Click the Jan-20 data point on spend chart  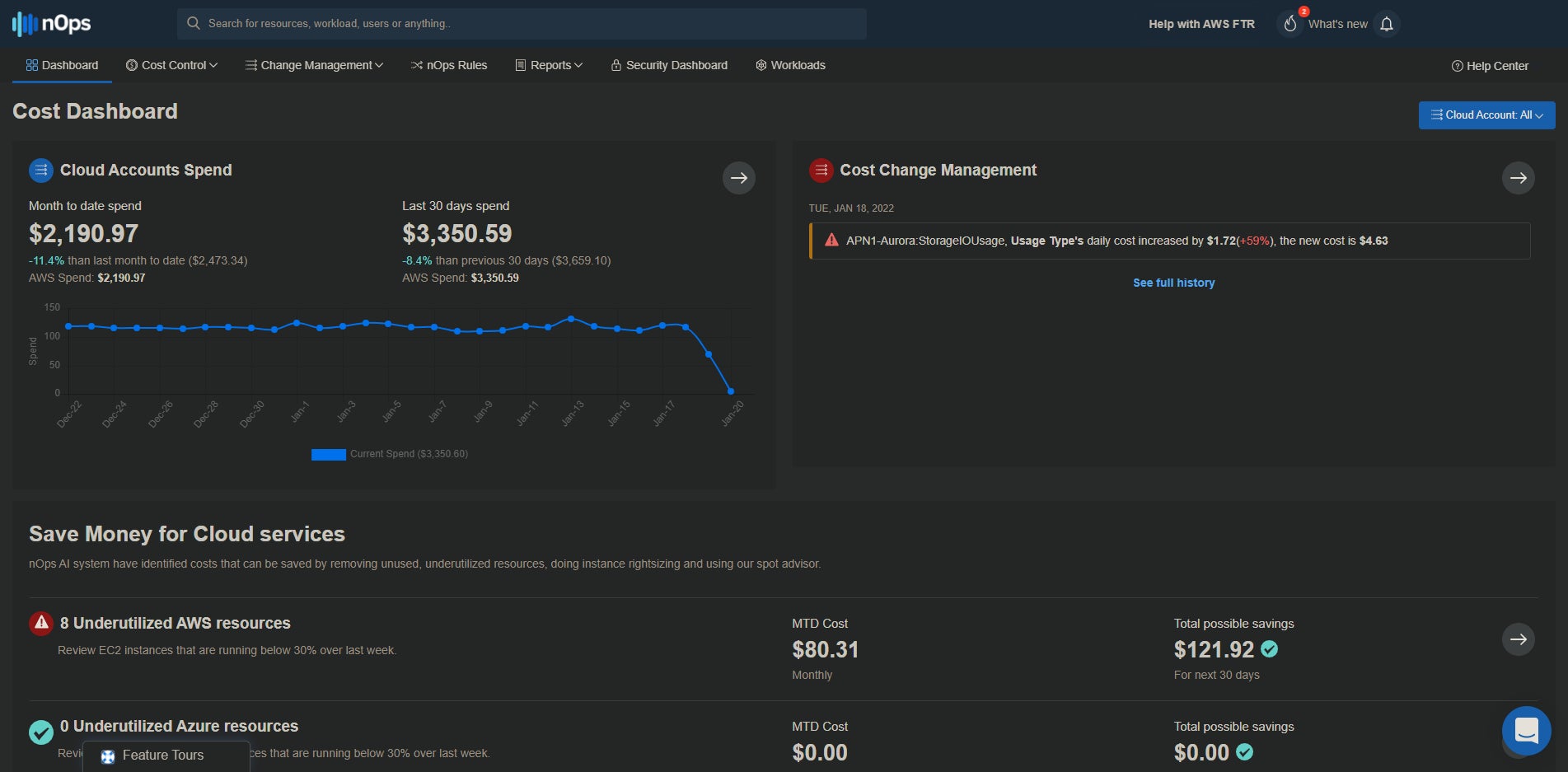(x=731, y=391)
